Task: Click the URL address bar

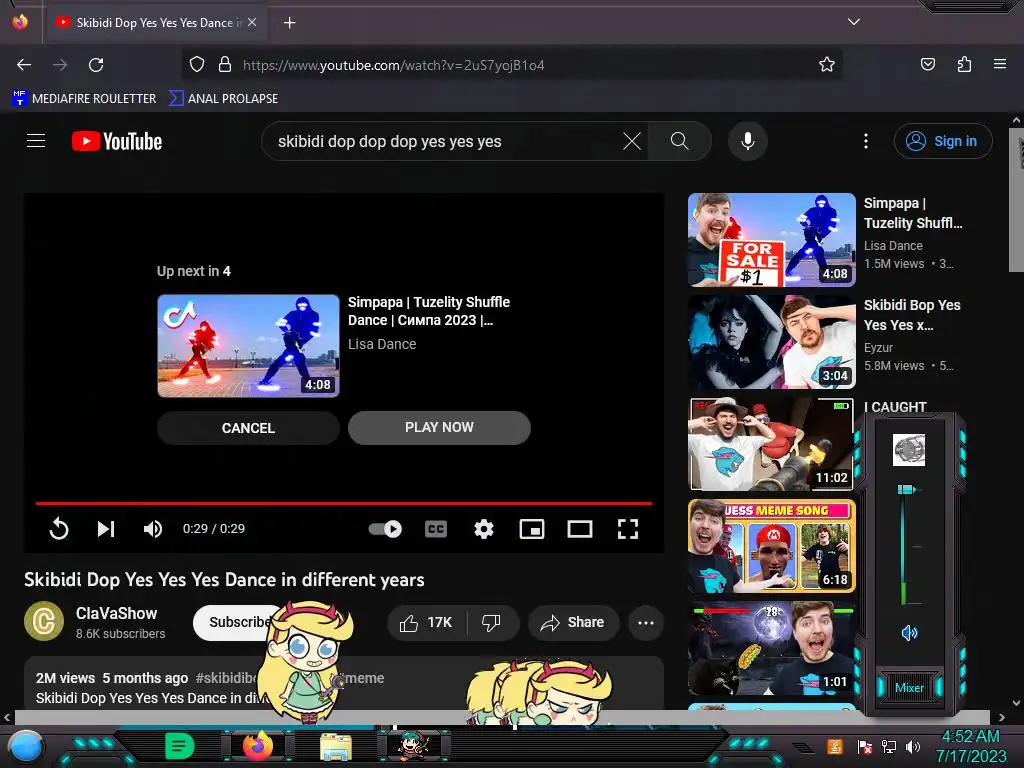Action: [x=511, y=65]
